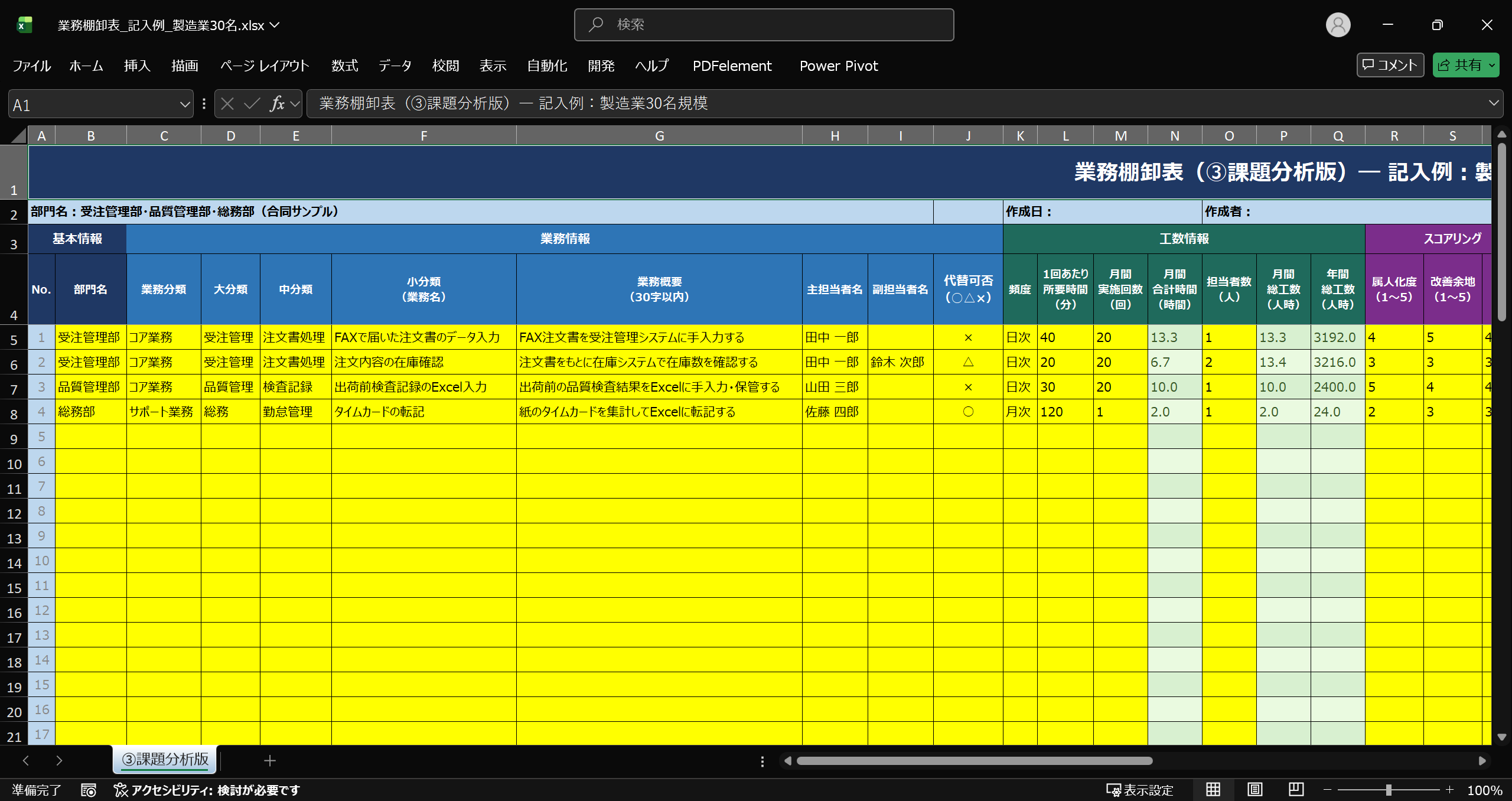This screenshot has height=801, width=1512.
Task: Click the zoom in plus icon
Action: click(x=1449, y=790)
